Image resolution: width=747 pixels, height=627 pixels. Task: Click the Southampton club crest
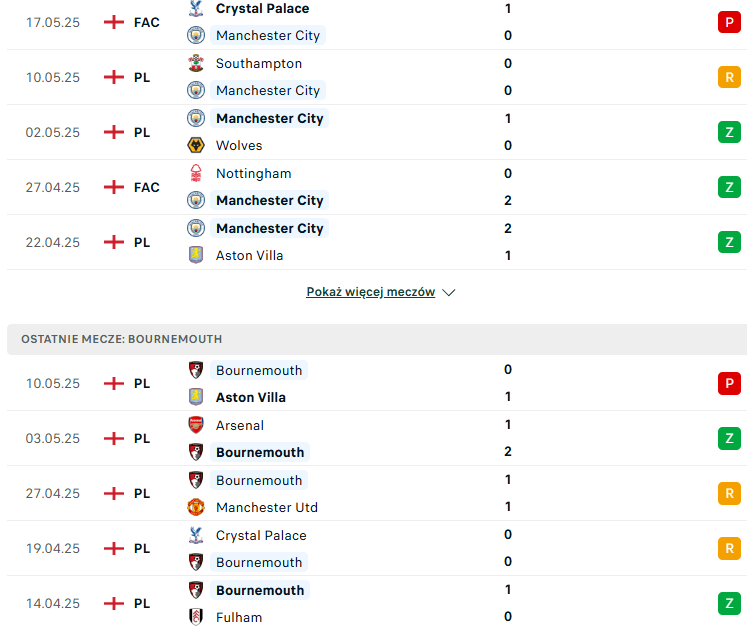(x=196, y=63)
